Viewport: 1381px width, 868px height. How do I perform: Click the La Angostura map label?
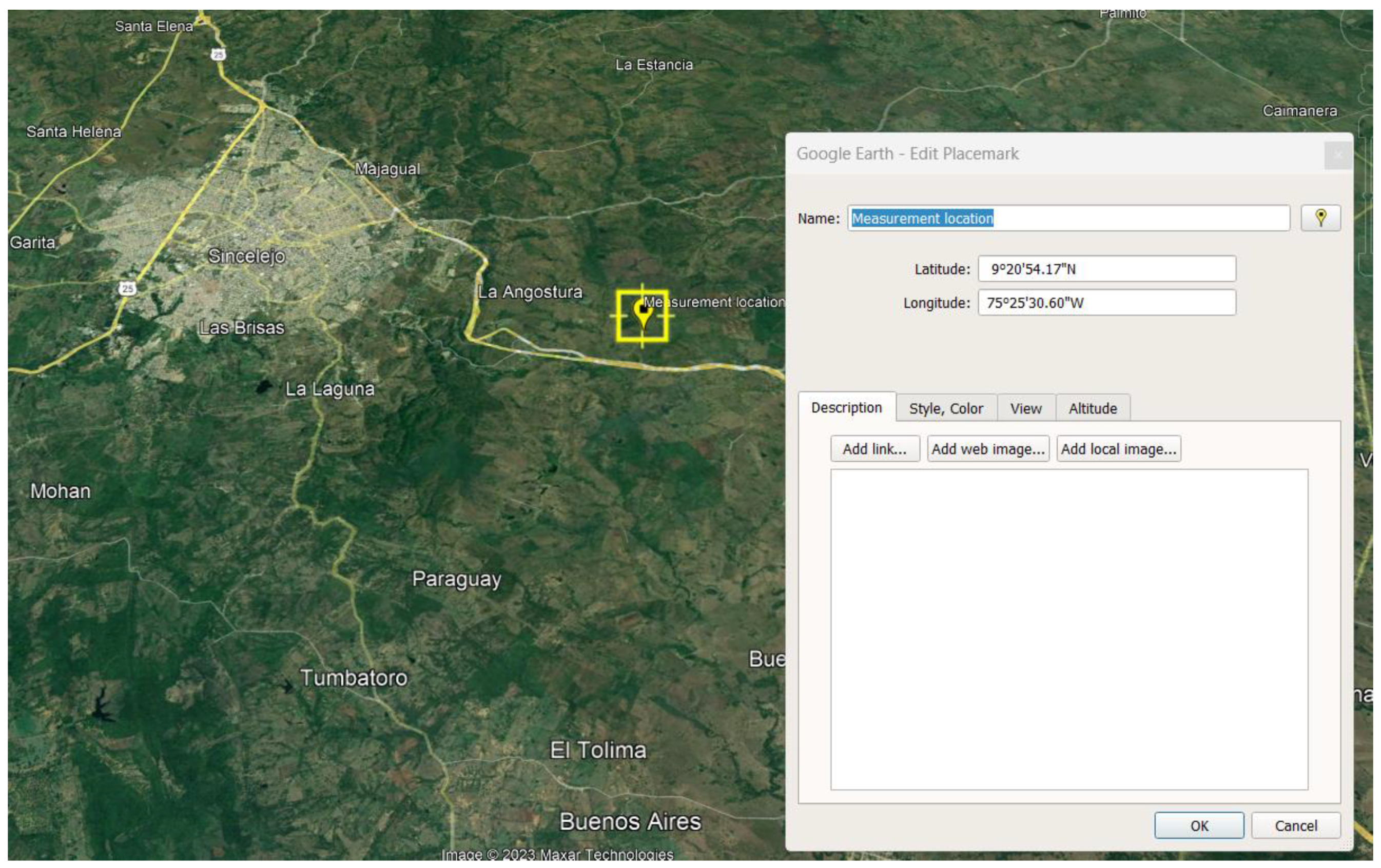coord(530,292)
